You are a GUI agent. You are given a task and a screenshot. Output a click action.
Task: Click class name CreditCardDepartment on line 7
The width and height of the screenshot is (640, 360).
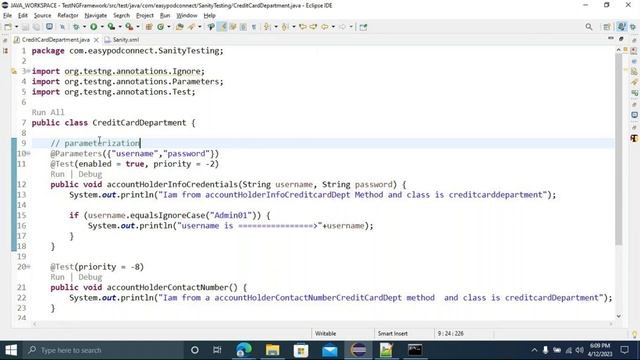139,122
